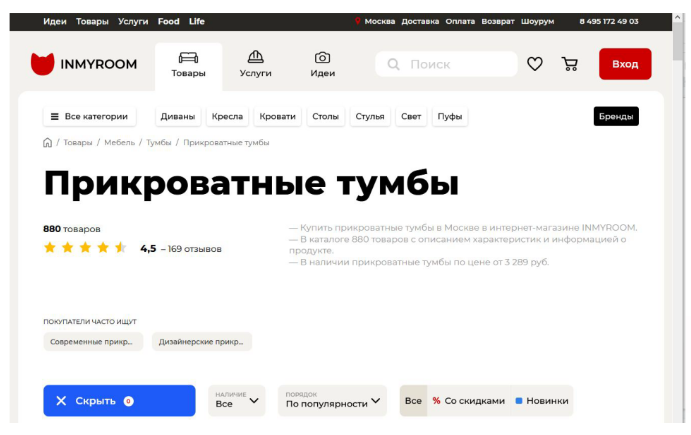This screenshot has height=435, width=691.
Task: Click the Скрыть filters button
Action: (x=119, y=401)
